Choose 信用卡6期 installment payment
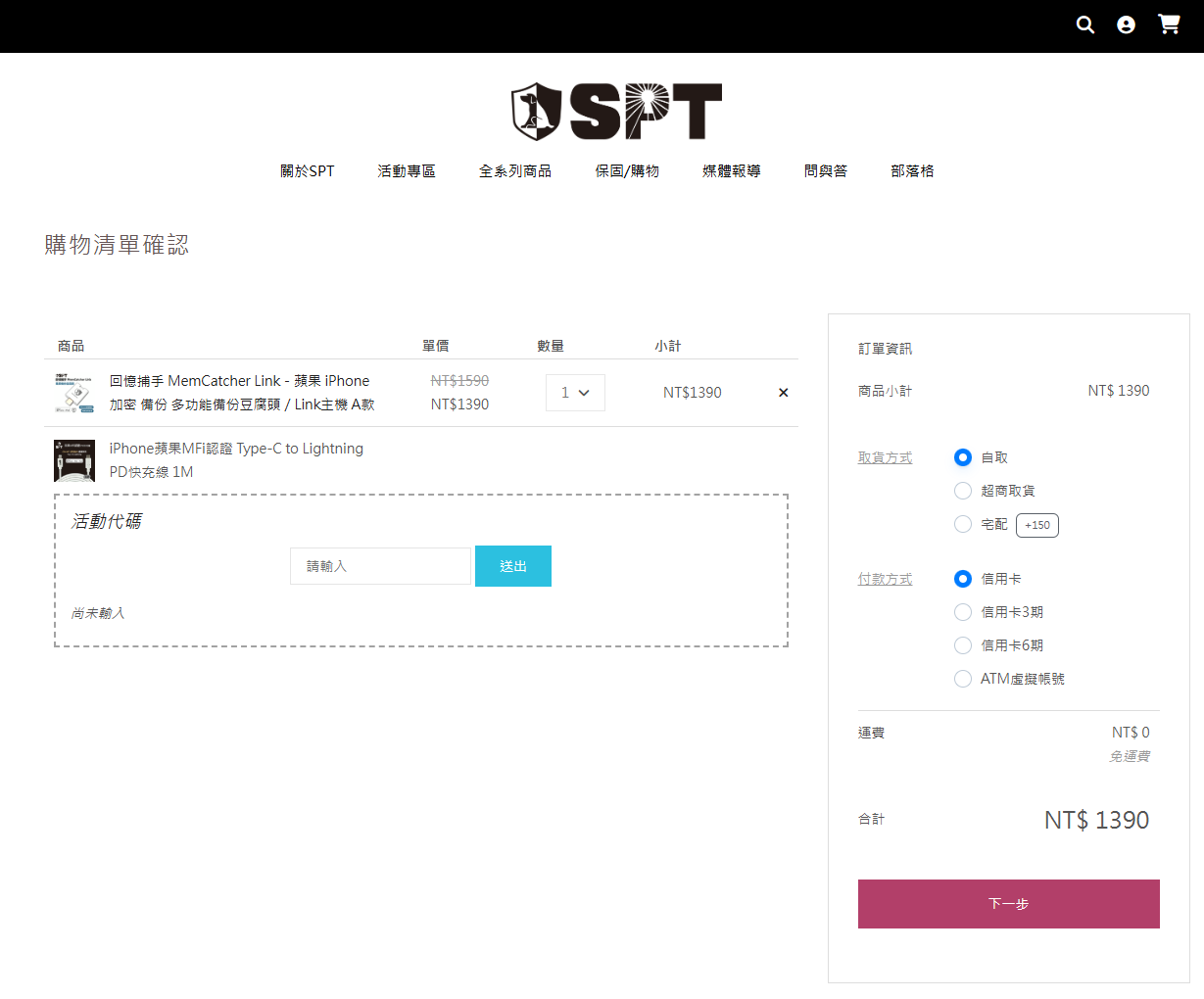1204x999 pixels. click(963, 645)
